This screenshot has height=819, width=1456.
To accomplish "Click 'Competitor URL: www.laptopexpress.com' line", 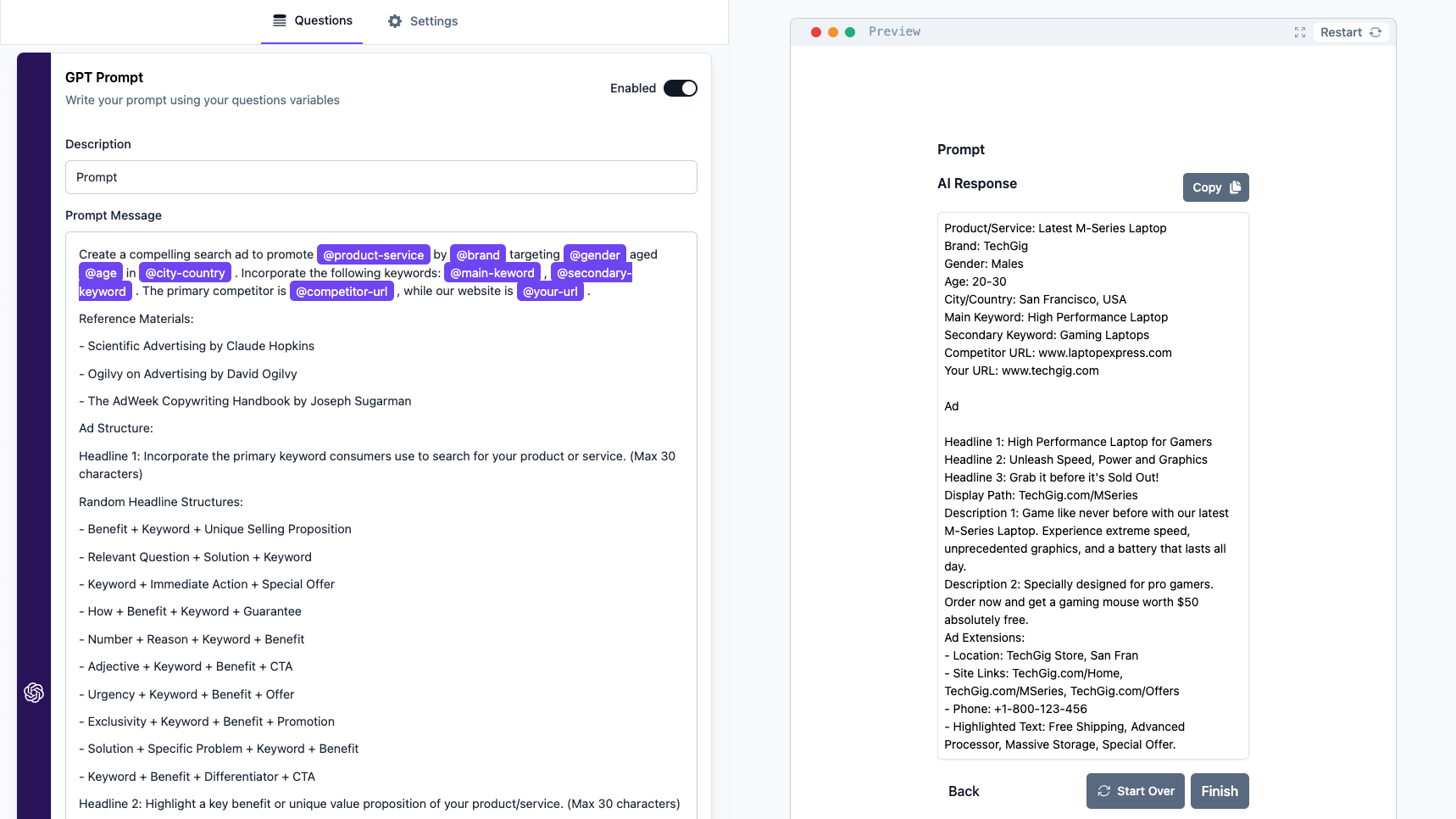I will tap(1058, 353).
